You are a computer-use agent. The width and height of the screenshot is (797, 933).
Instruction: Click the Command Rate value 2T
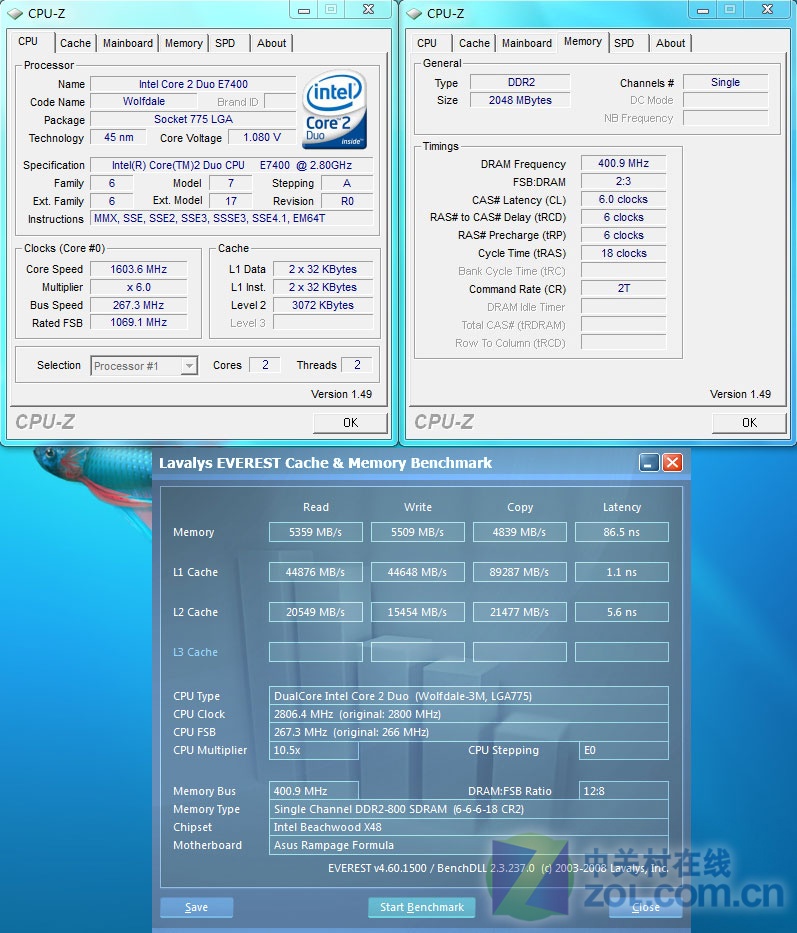click(x=623, y=289)
